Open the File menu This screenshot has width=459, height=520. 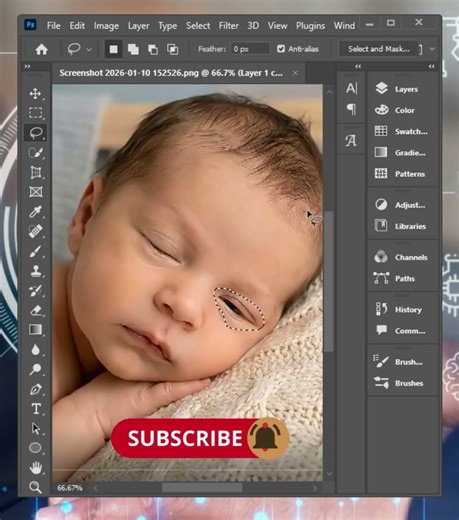click(53, 26)
